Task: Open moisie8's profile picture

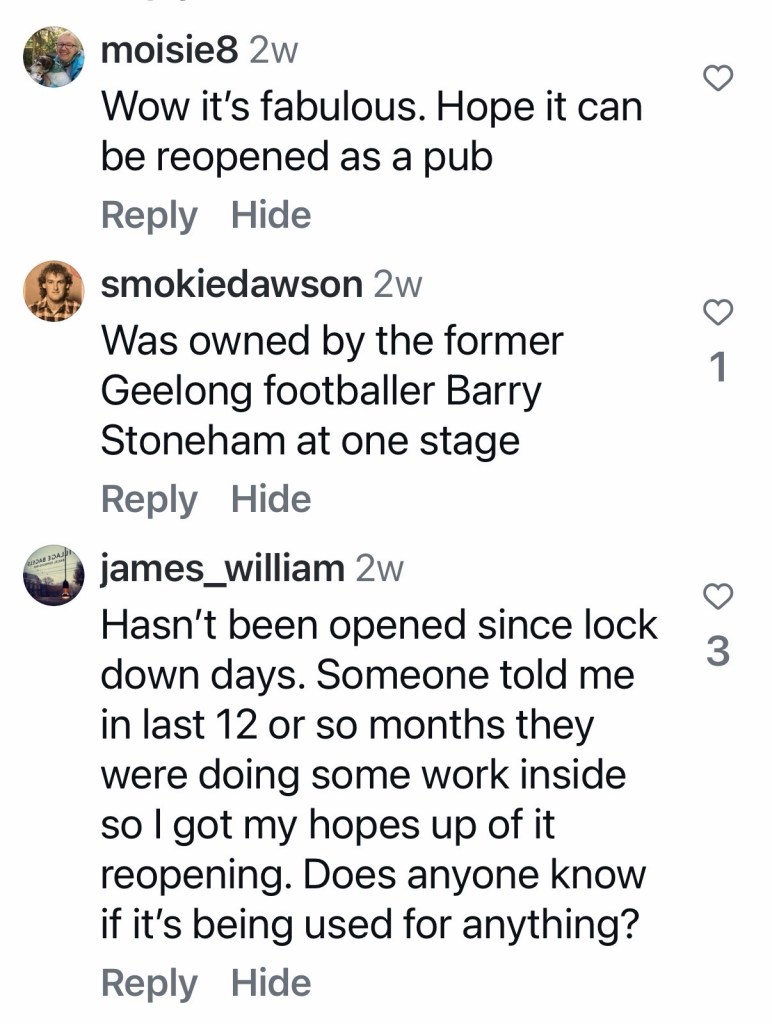Action: [x=54, y=57]
